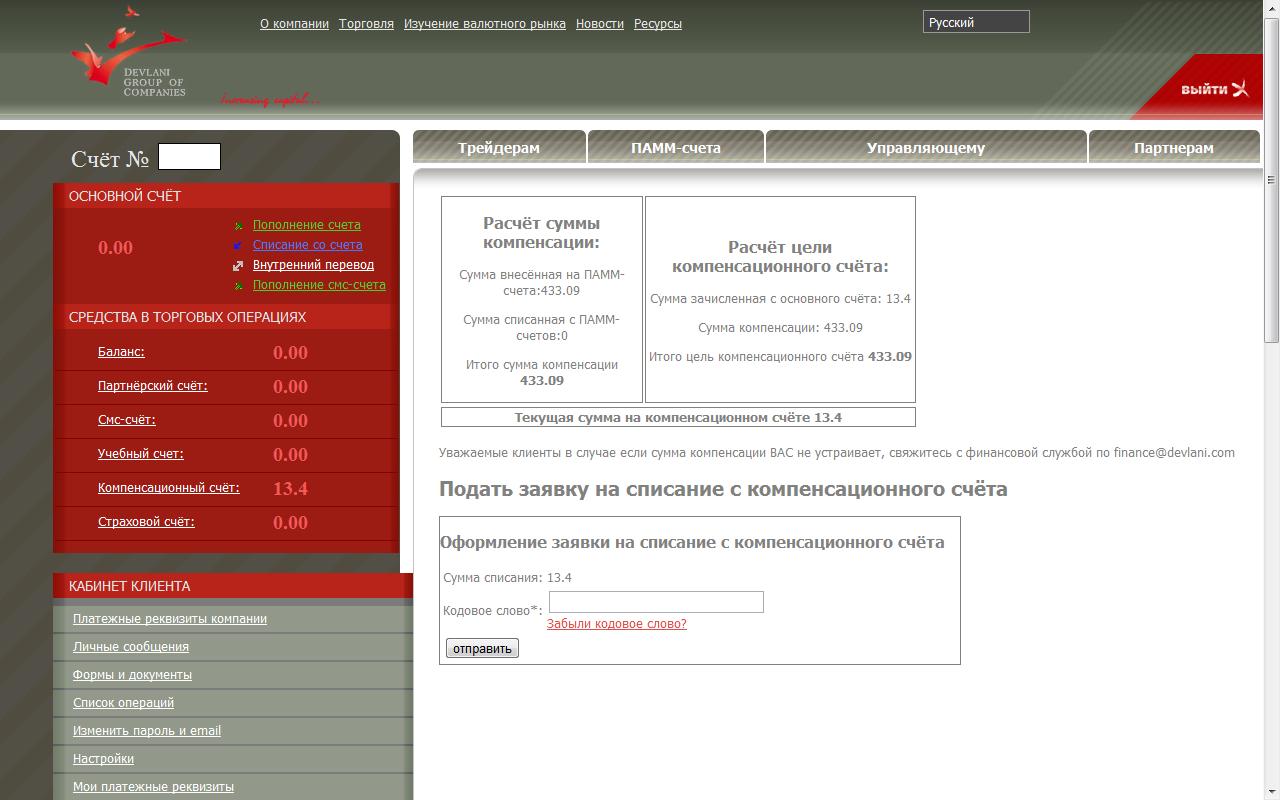Viewport: 1280px width, 800px height.
Task: Click the Забыли кодовое слово? link
Action: 617,624
